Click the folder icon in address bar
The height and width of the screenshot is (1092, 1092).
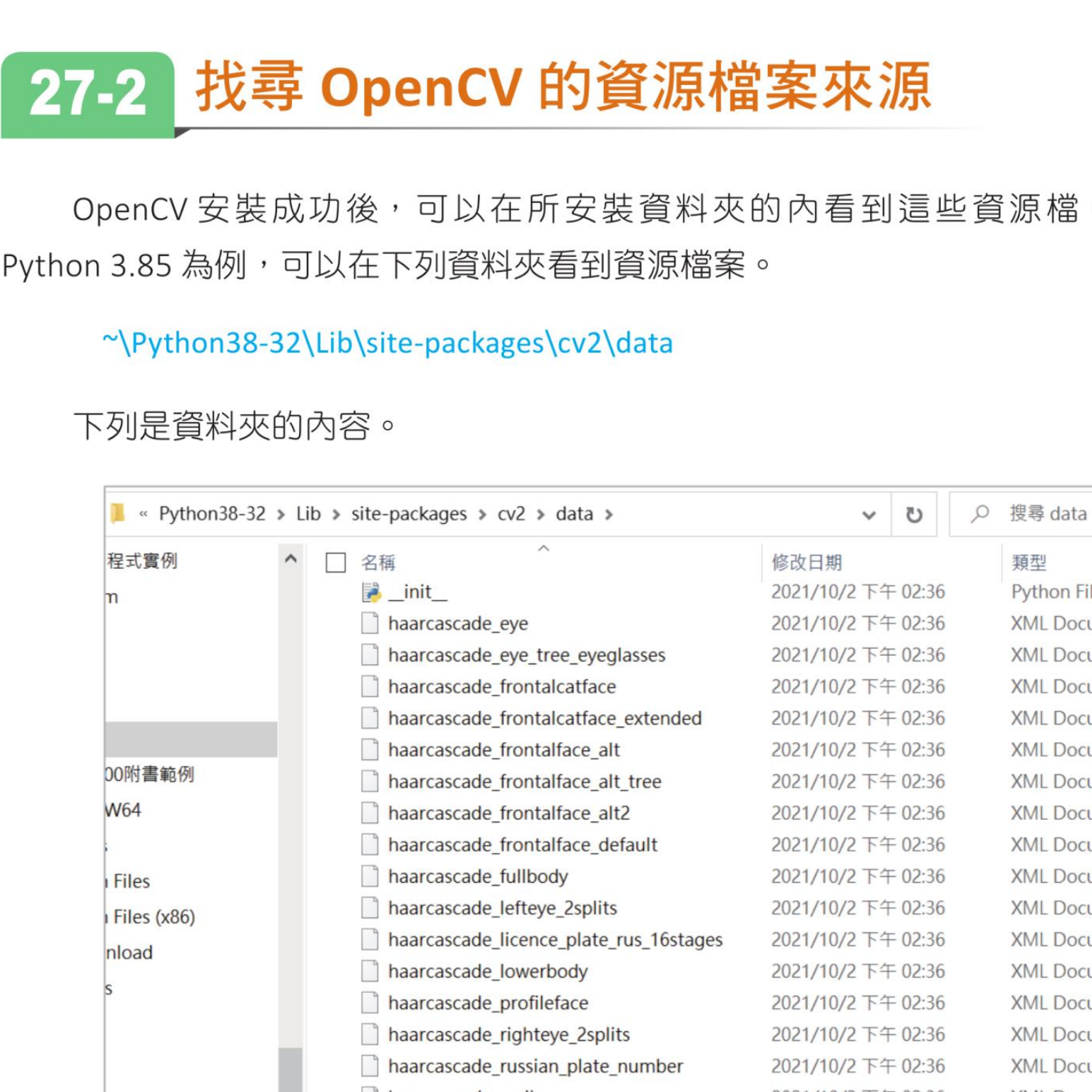pos(118,513)
